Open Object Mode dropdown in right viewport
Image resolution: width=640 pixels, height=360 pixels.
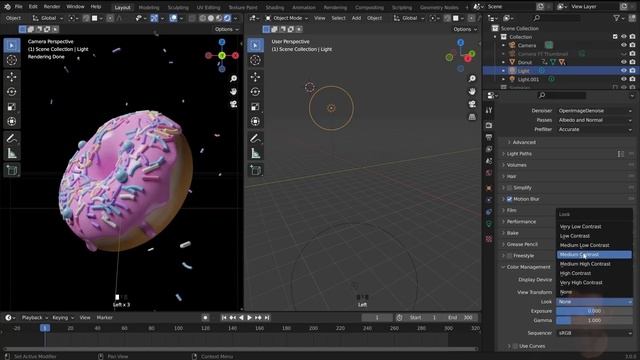(x=287, y=18)
